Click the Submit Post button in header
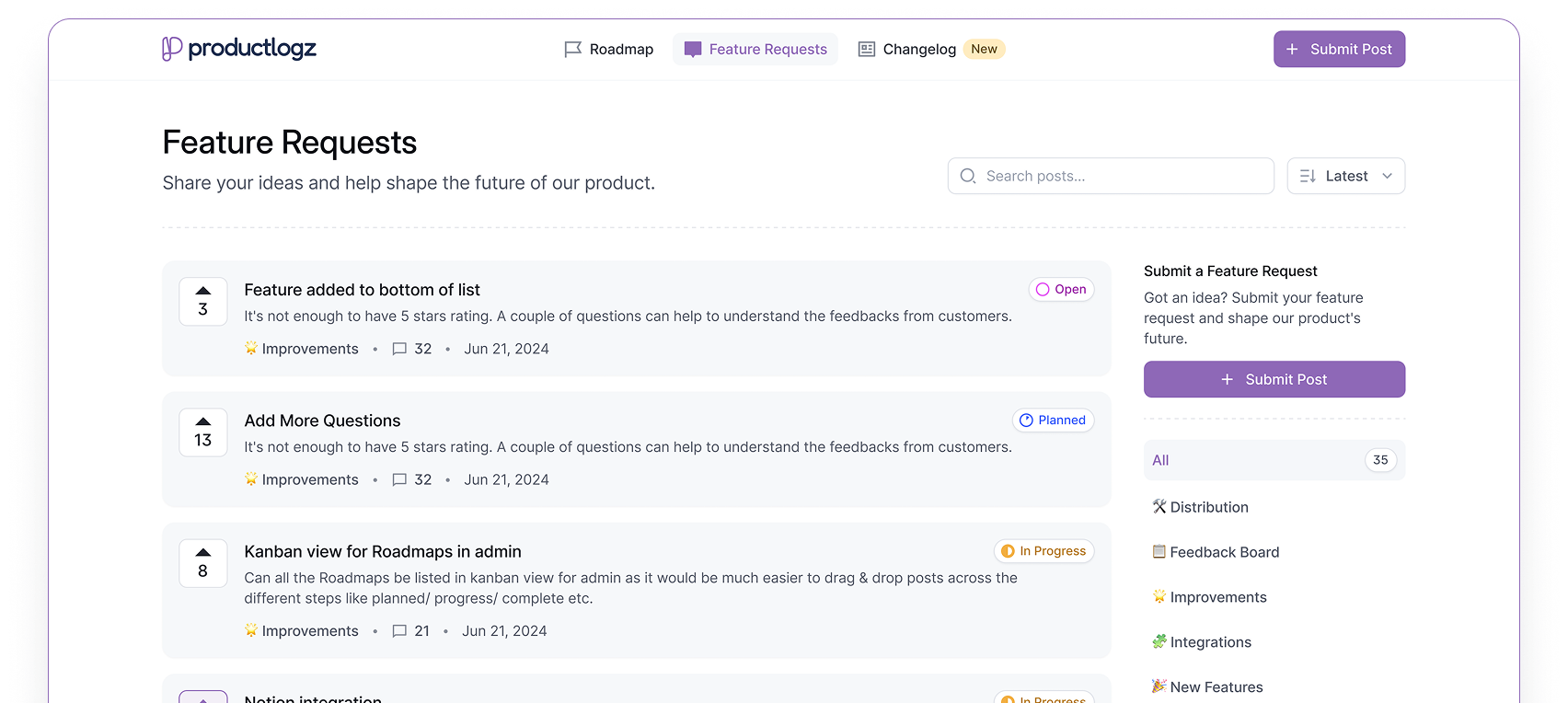This screenshot has height=703, width=1568. (1339, 49)
